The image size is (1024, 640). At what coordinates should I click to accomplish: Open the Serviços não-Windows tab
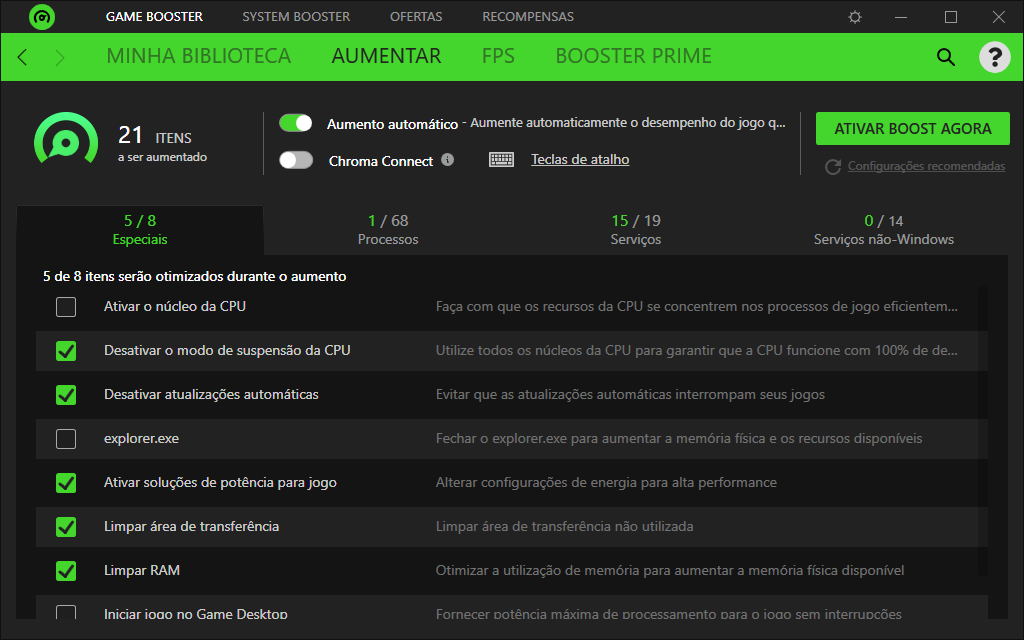(884, 230)
